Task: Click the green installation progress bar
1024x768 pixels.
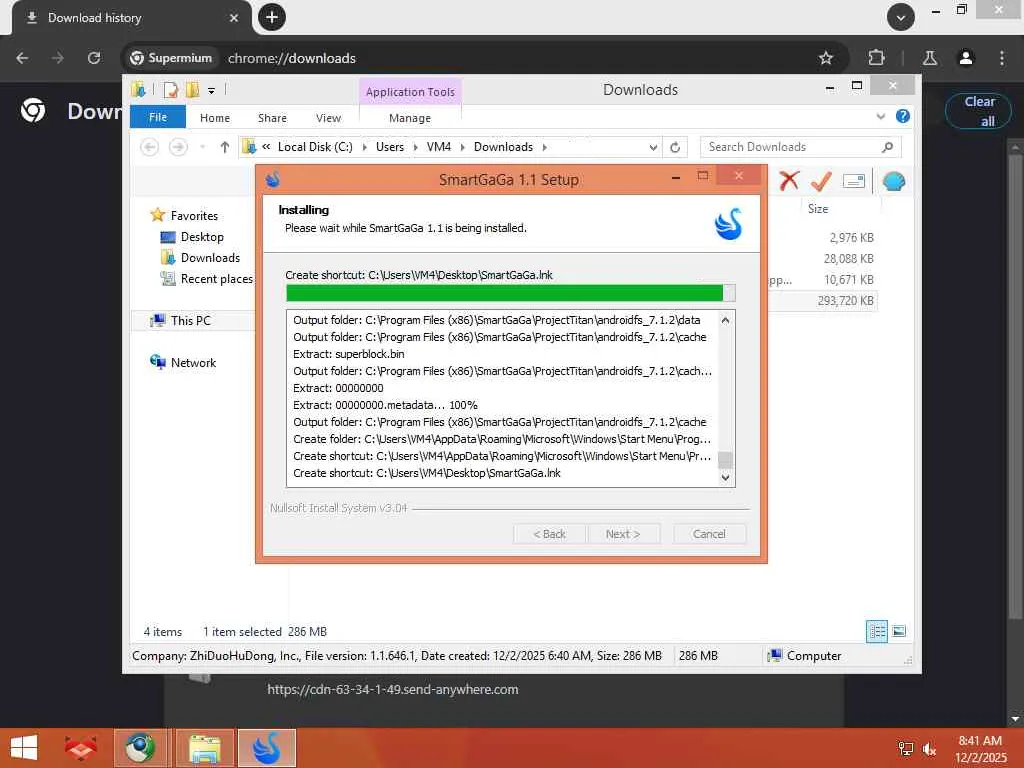Action: click(x=510, y=293)
